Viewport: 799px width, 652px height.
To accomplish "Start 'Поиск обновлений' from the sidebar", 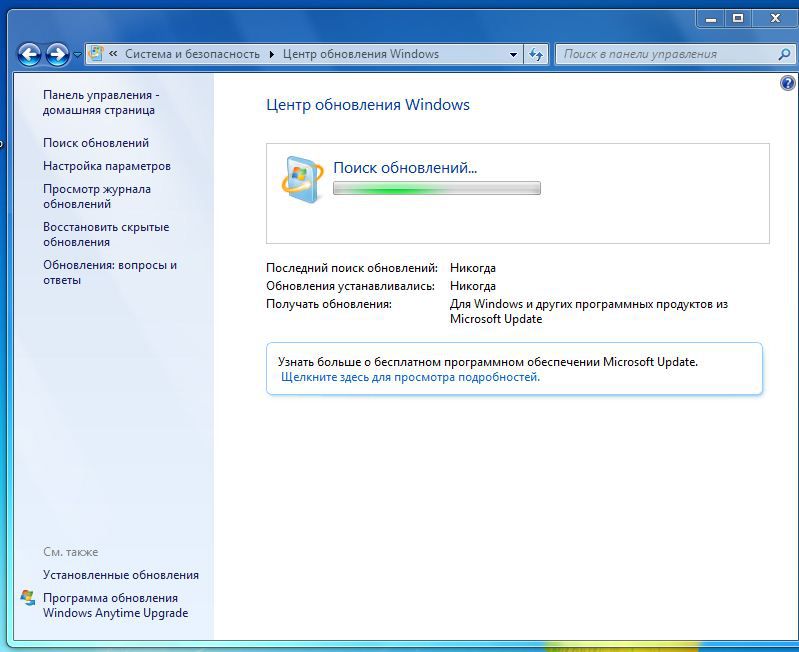I will pos(96,143).
